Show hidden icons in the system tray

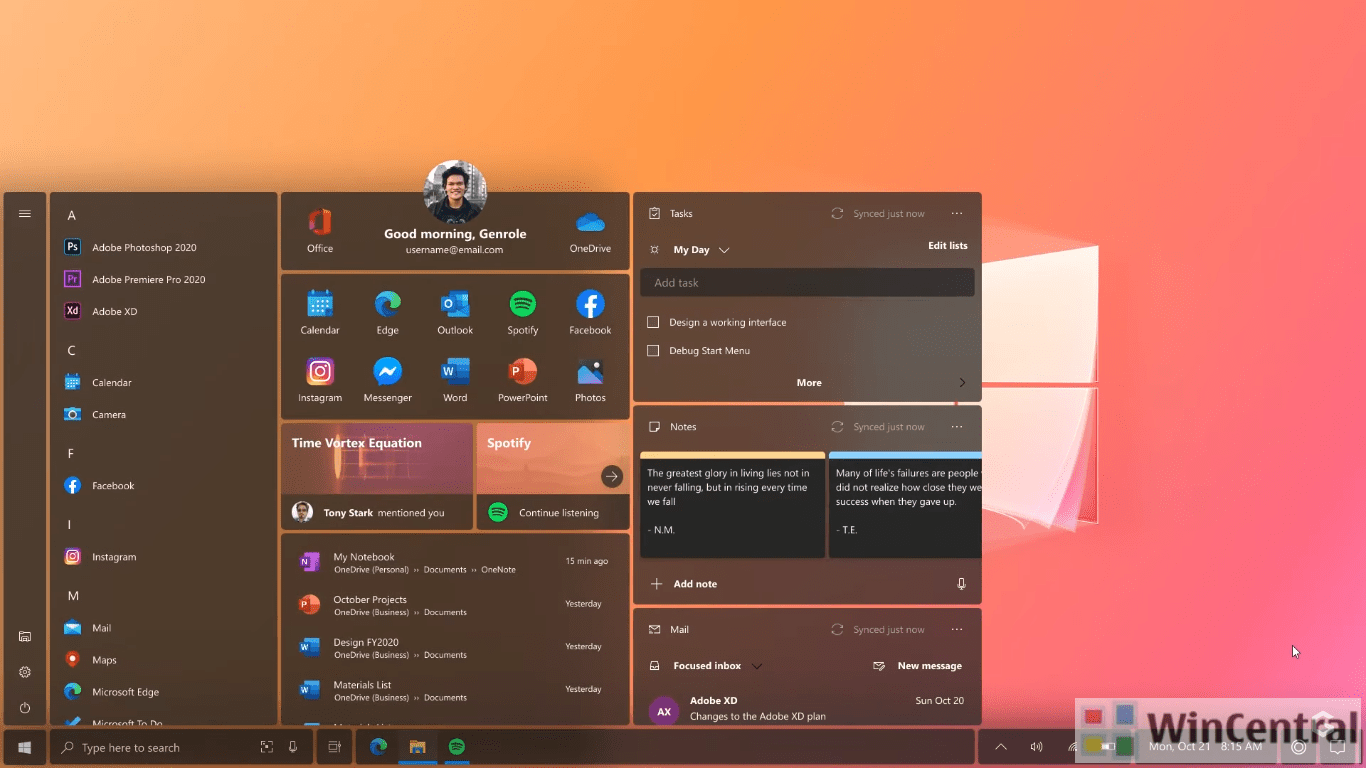[x=1001, y=747]
